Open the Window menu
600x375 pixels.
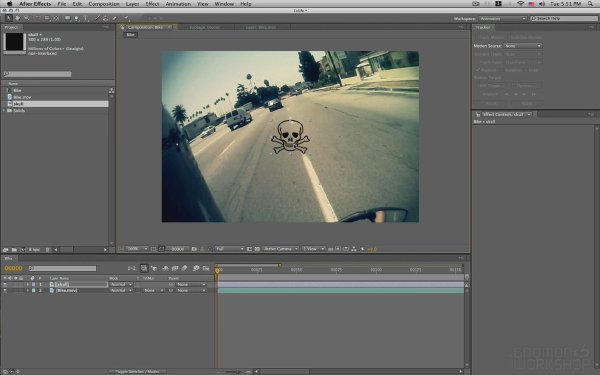[x=224, y=4]
